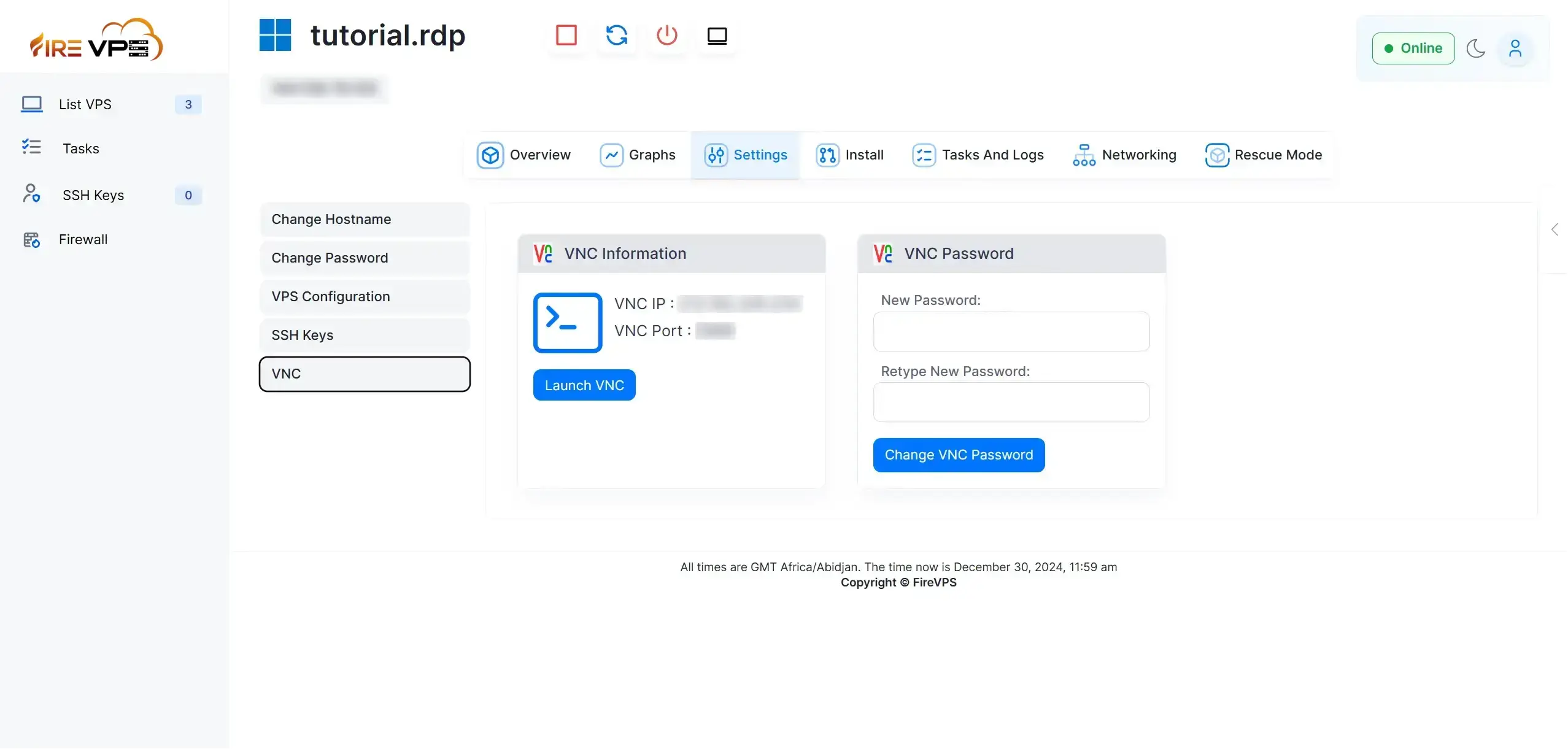Open Firewall from the sidebar
1568x749 pixels.
[x=83, y=239]
